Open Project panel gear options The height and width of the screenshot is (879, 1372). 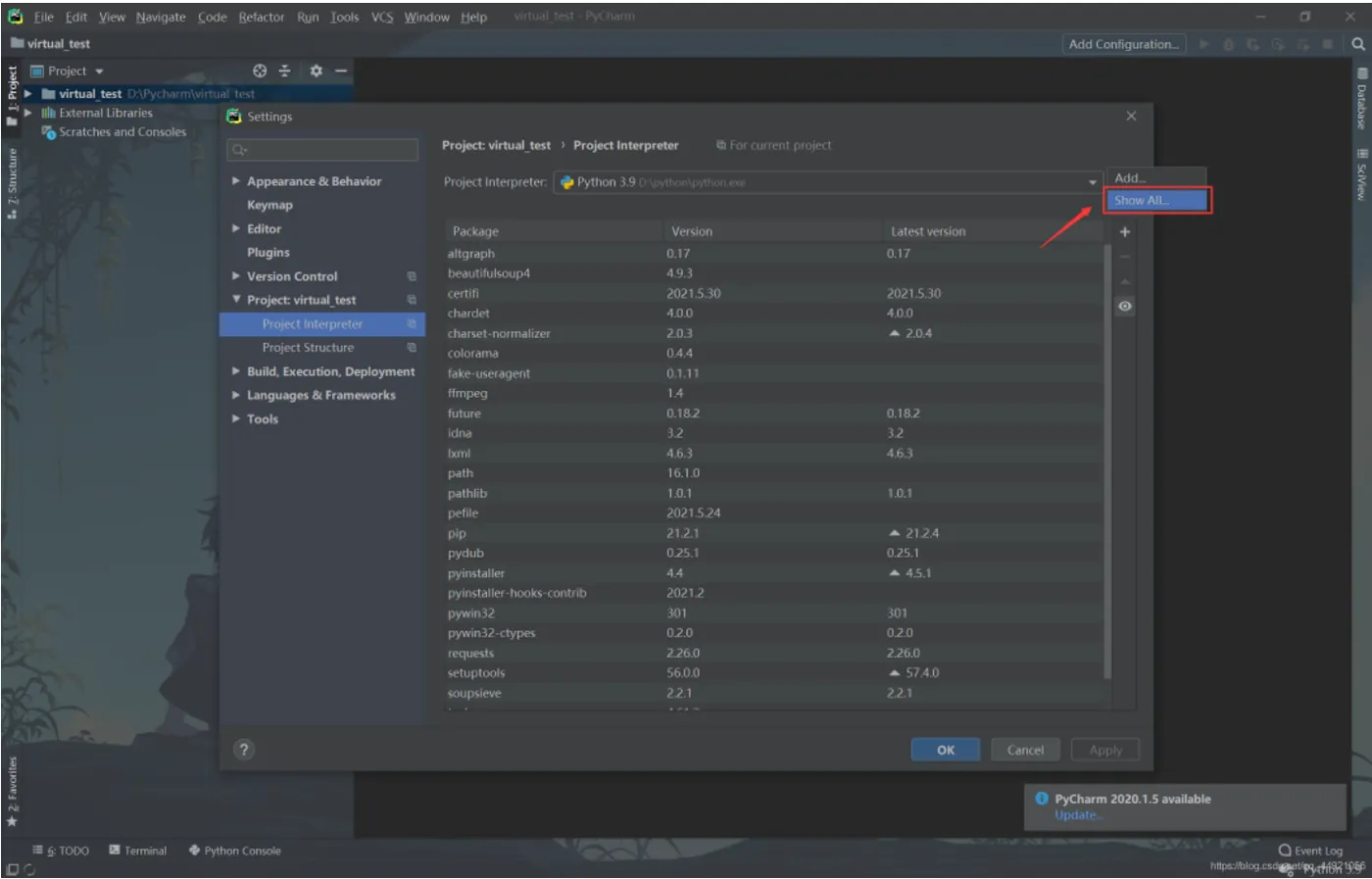[x=316, y=71]
